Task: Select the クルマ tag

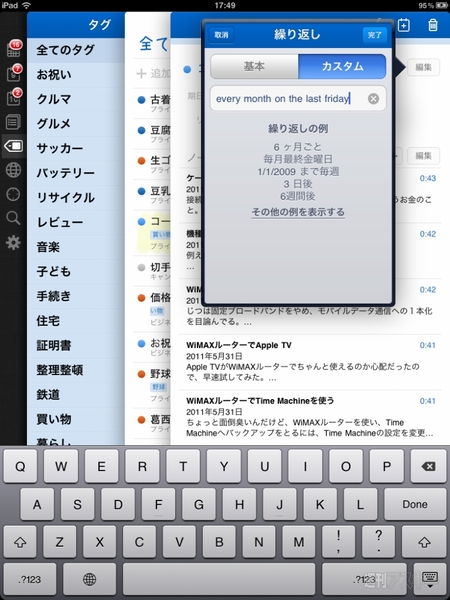Action: pyautogui.click(x=76, y=99)
